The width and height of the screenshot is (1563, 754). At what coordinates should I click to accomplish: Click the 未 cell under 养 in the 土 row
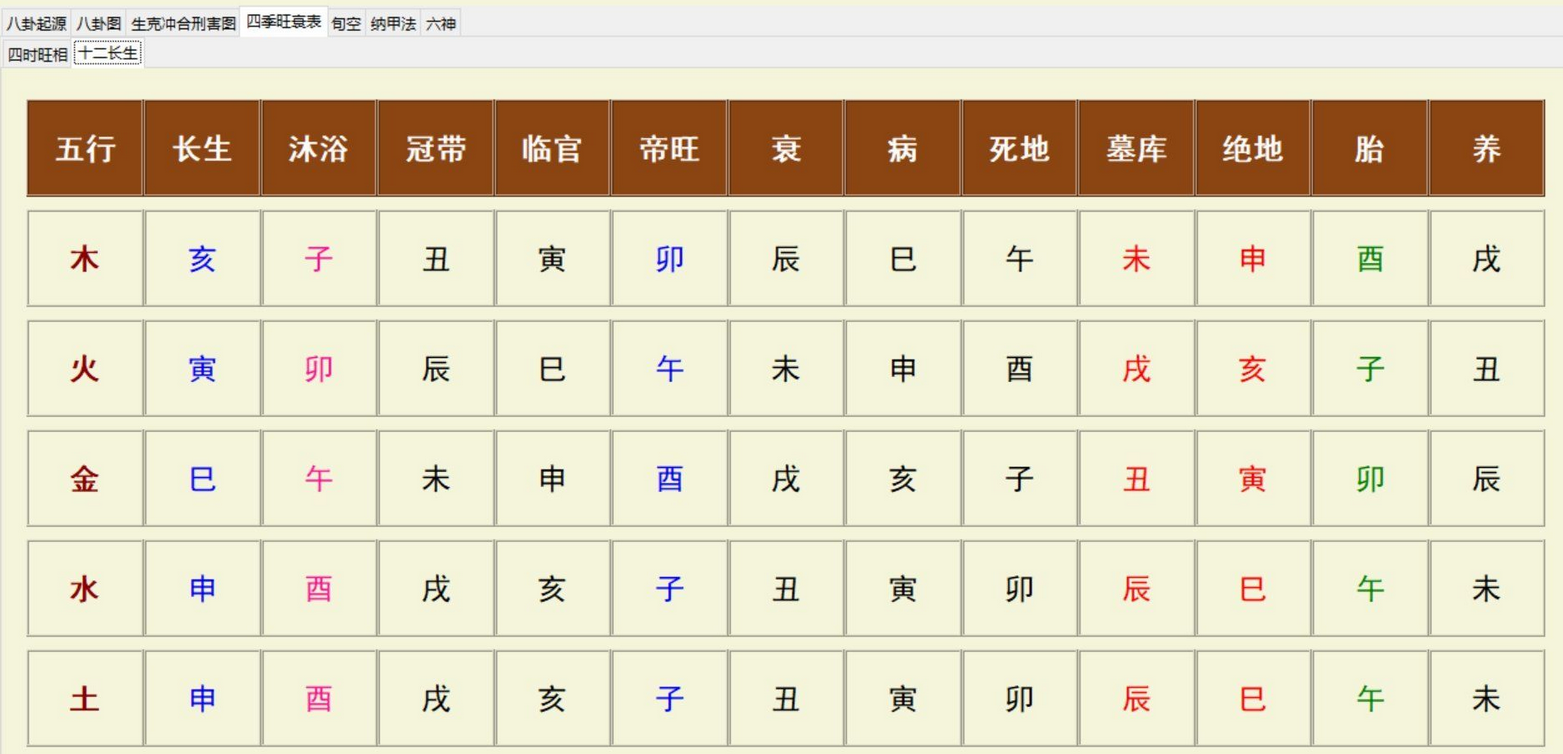coord(1485,699)
